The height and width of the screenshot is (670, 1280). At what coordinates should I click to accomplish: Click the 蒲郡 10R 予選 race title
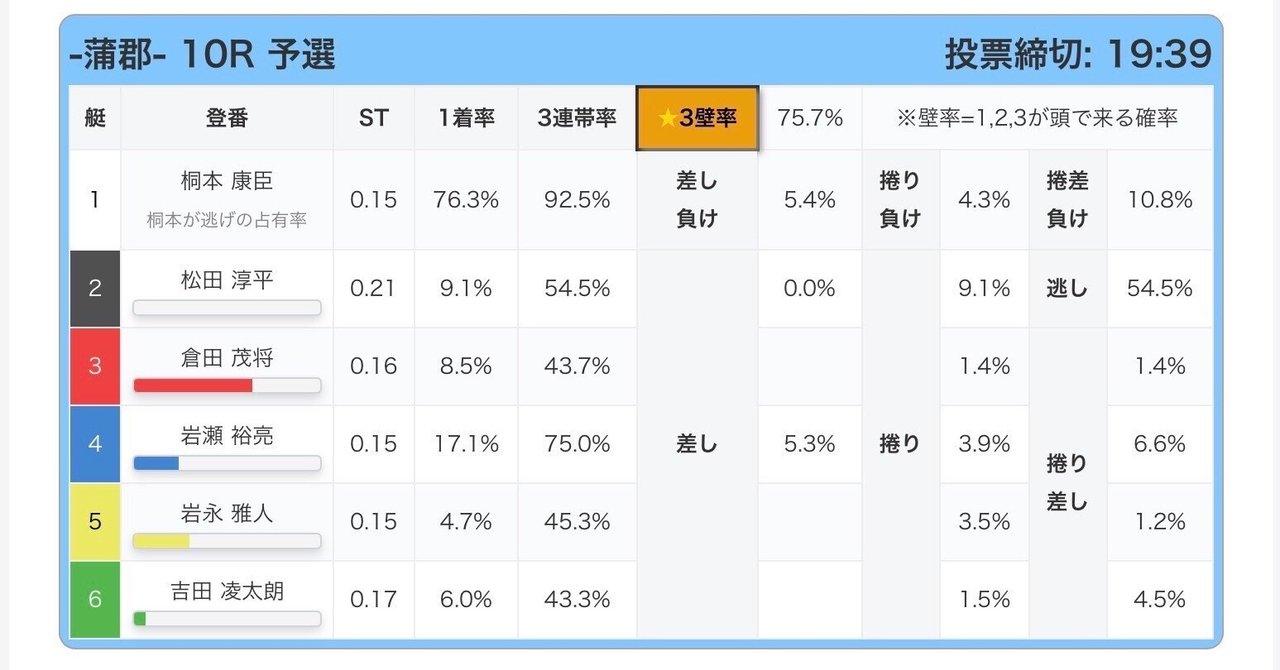(202, 54)
